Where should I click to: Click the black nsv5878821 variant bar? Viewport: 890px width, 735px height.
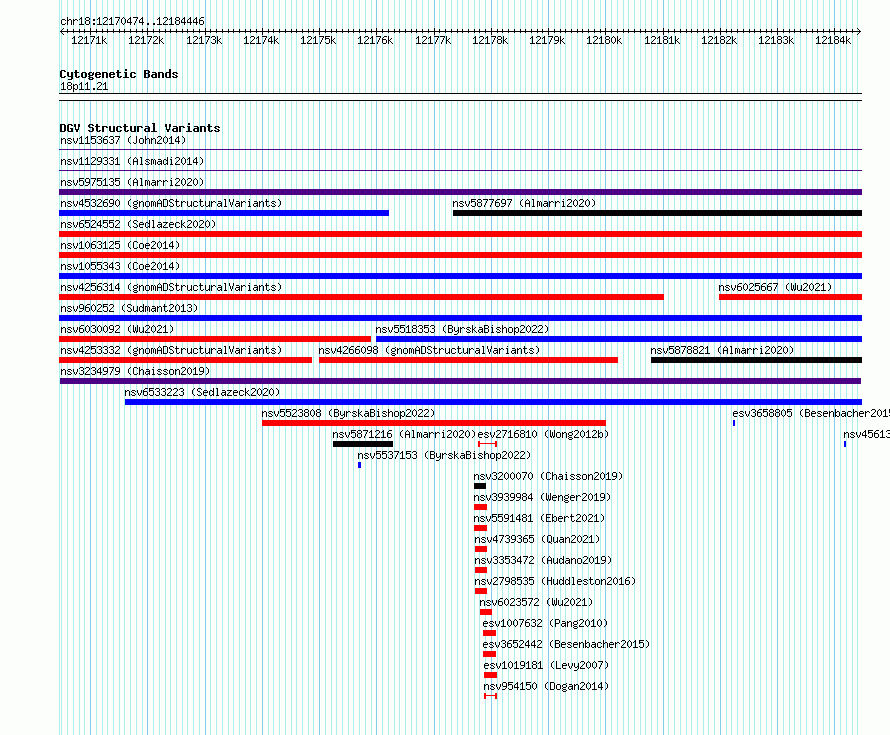tap(756, 360)
